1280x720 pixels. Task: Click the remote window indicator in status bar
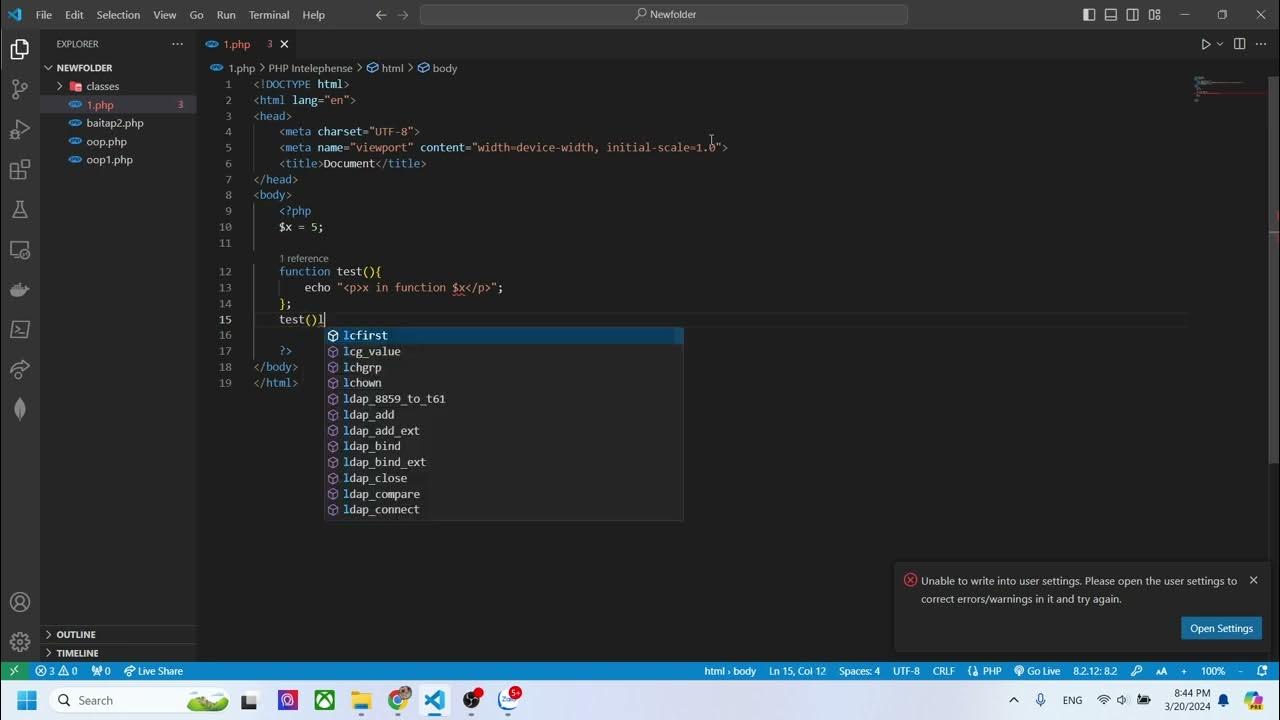click(14, 671)
